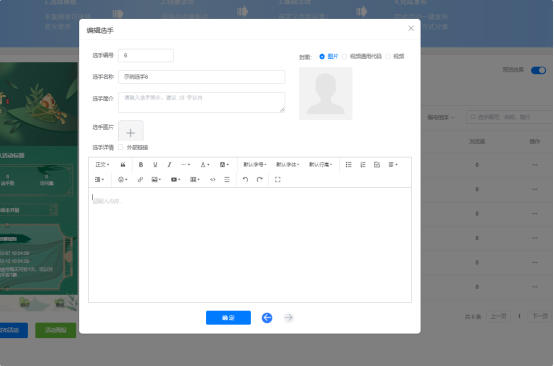The width and height of the screenshot is (554, 366).
Task: Redo the last editor action
Action: (x=260, y=179)
